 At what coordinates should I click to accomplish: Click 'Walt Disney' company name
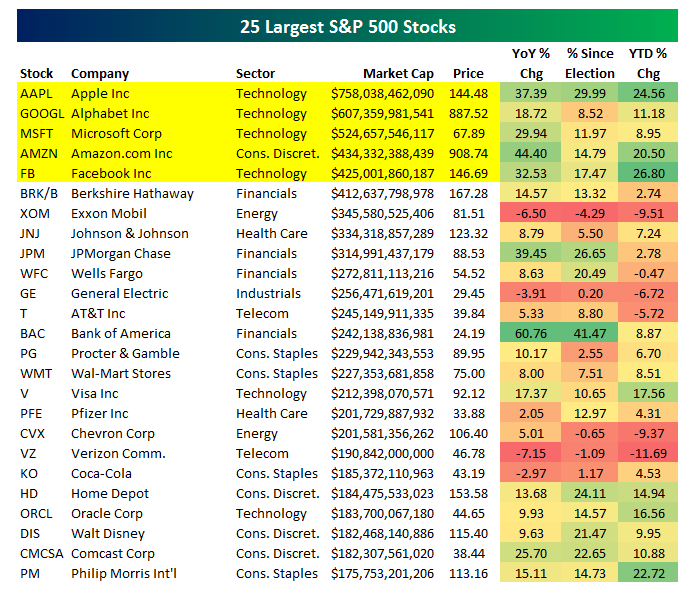(x=108, y=534)
